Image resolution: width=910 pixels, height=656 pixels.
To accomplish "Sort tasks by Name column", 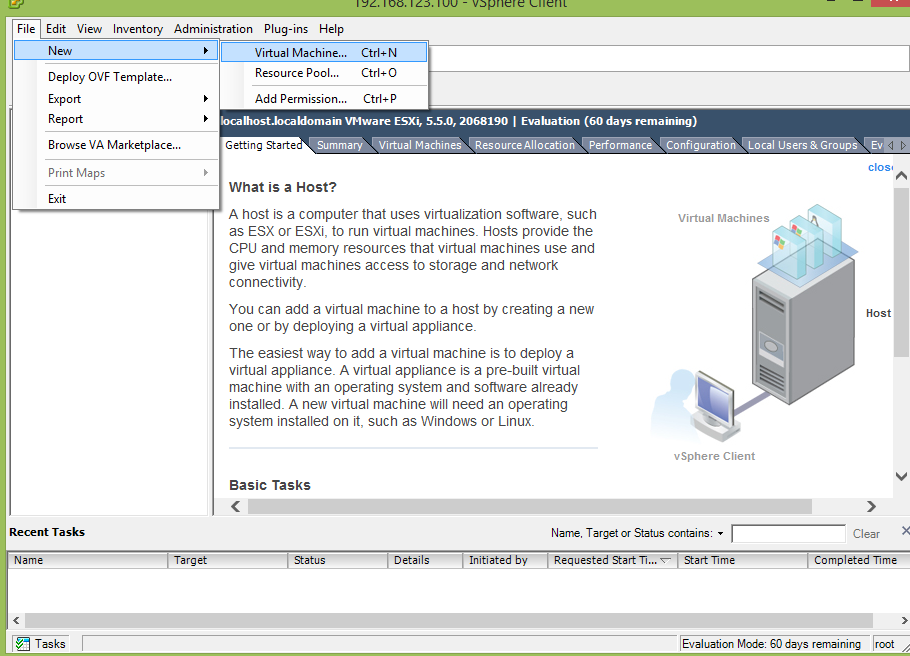I will pyautogui.click(x=88, y=560).
